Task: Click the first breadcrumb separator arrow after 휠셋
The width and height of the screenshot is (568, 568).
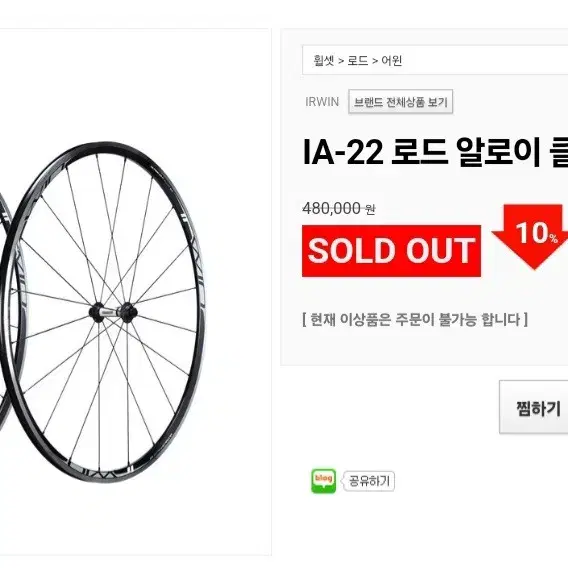Action: tap(341, 61)
